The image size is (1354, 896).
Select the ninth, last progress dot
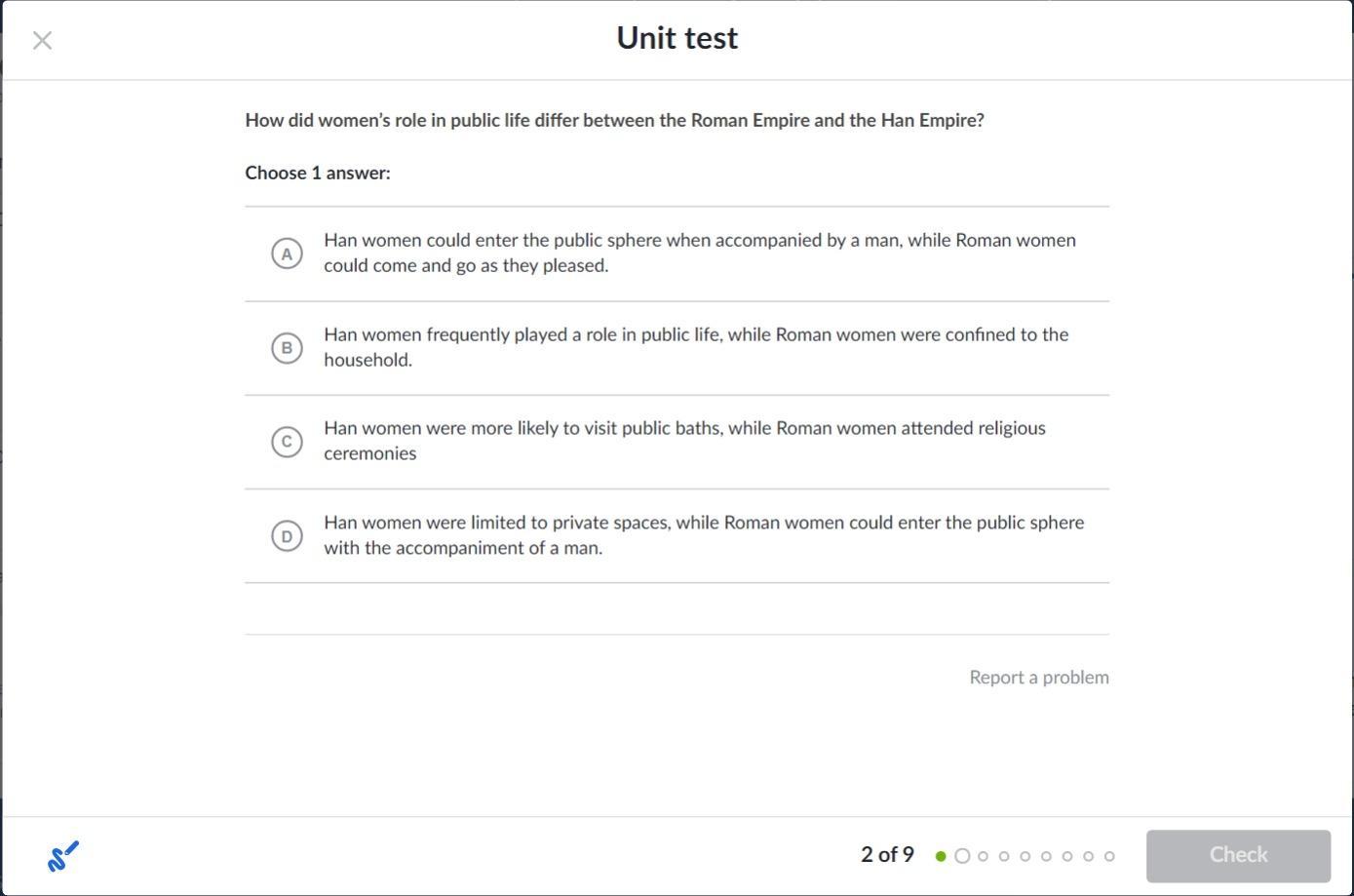coord(1109,856)
